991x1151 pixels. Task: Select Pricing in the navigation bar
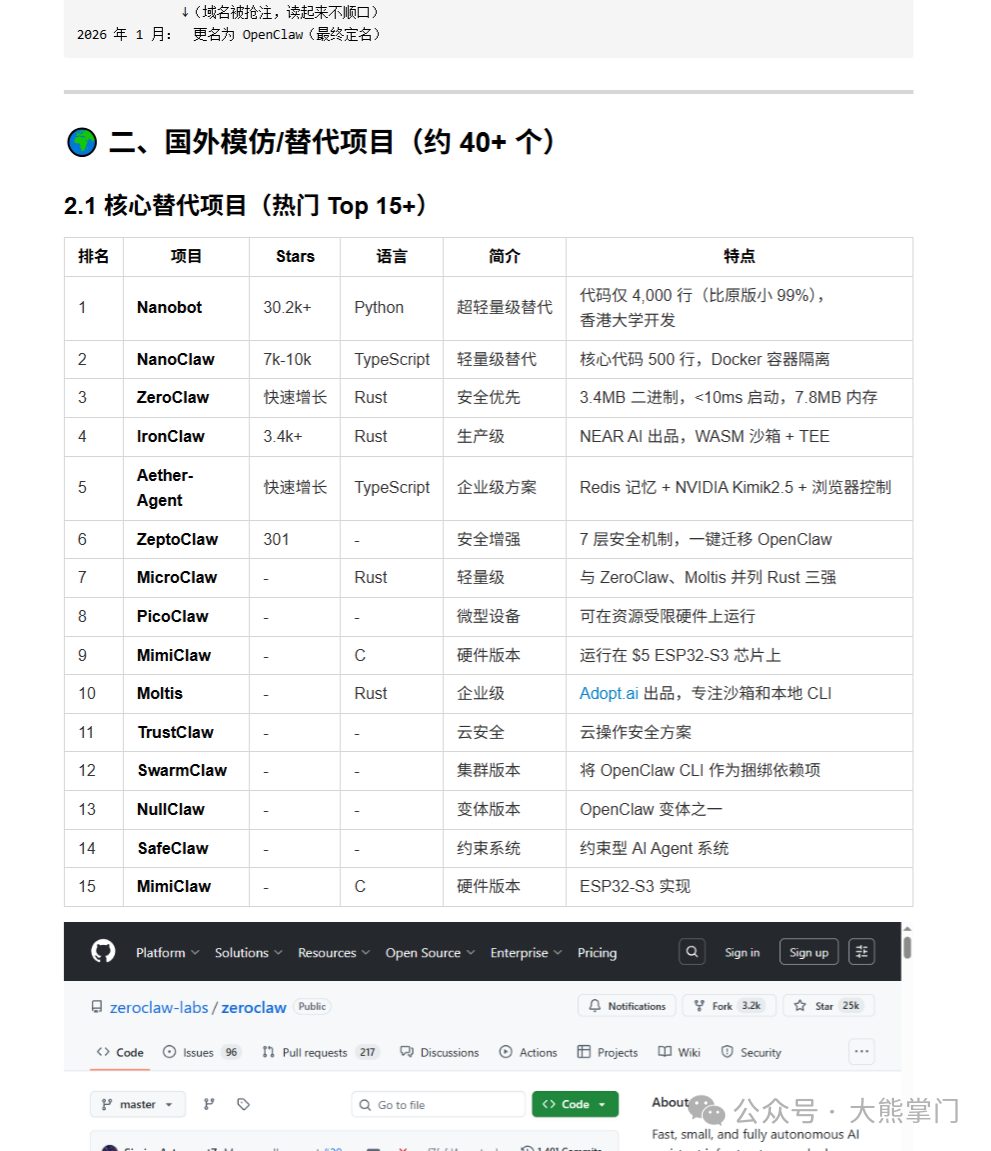[x=596, y=952]
